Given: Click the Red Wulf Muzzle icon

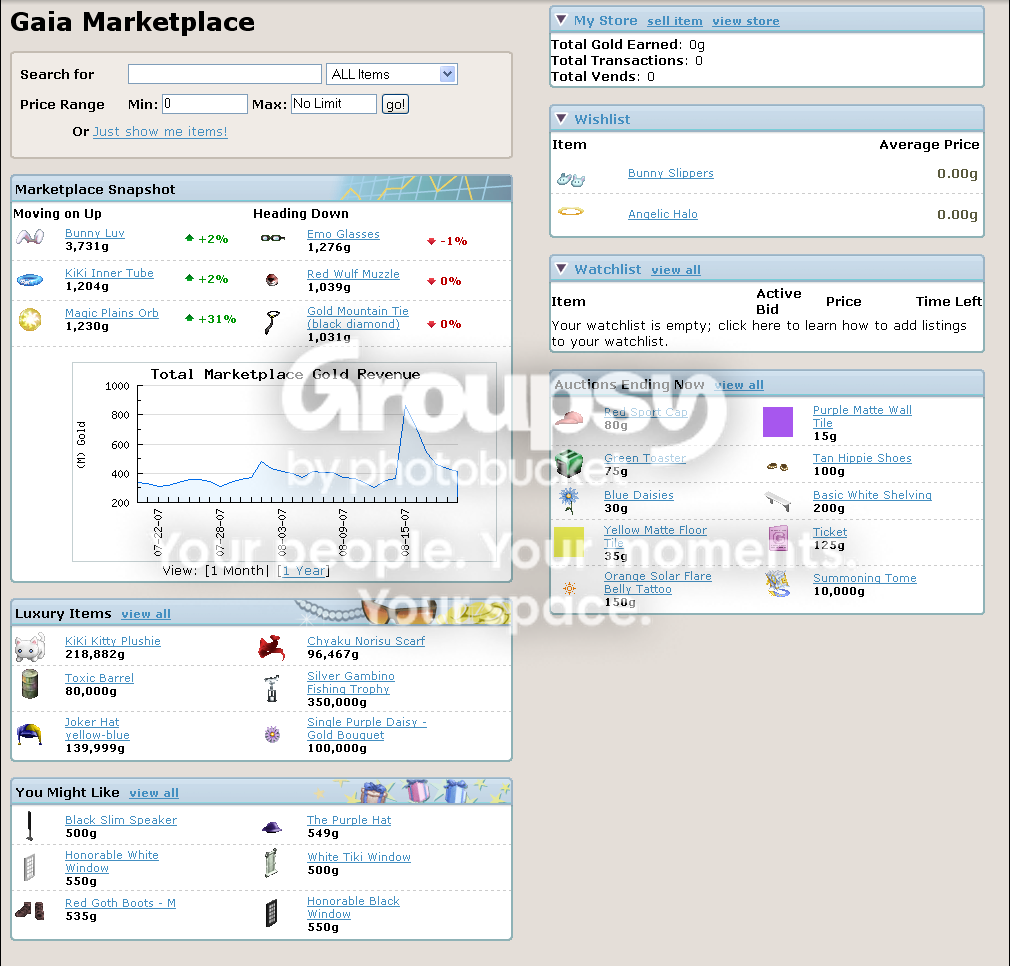Looking at the screenshot, I should 272,280.
